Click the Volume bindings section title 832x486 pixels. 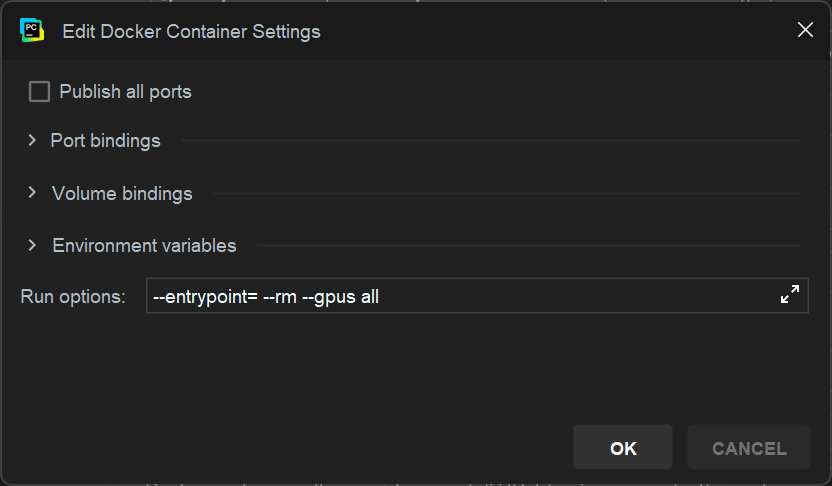point(122,193)
